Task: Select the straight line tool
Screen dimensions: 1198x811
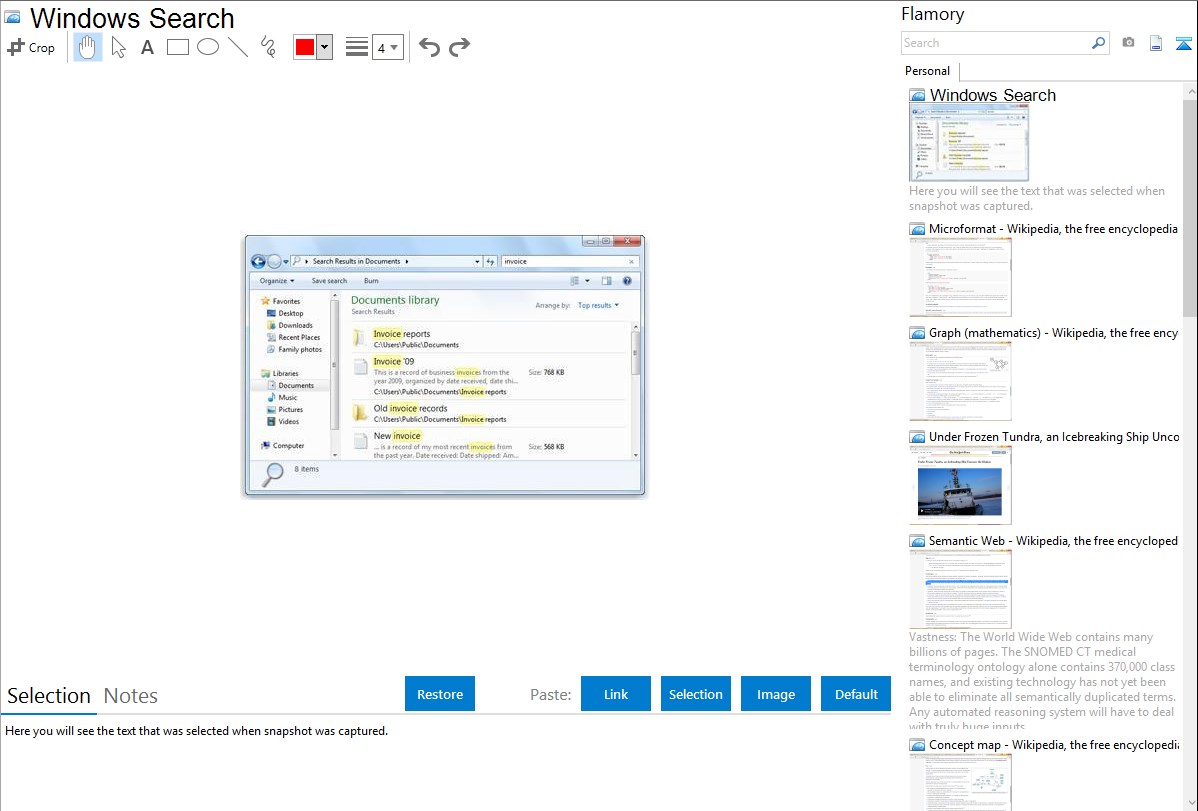Action: point(238,47)
